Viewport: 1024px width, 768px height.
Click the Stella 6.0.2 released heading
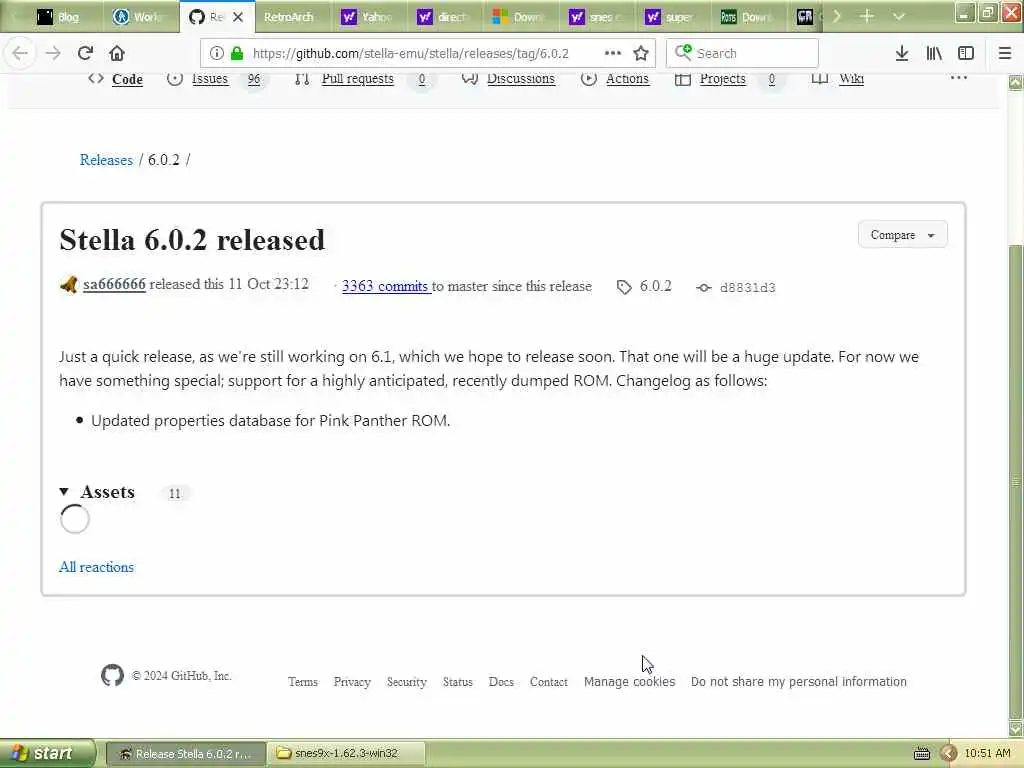[192, 240]
